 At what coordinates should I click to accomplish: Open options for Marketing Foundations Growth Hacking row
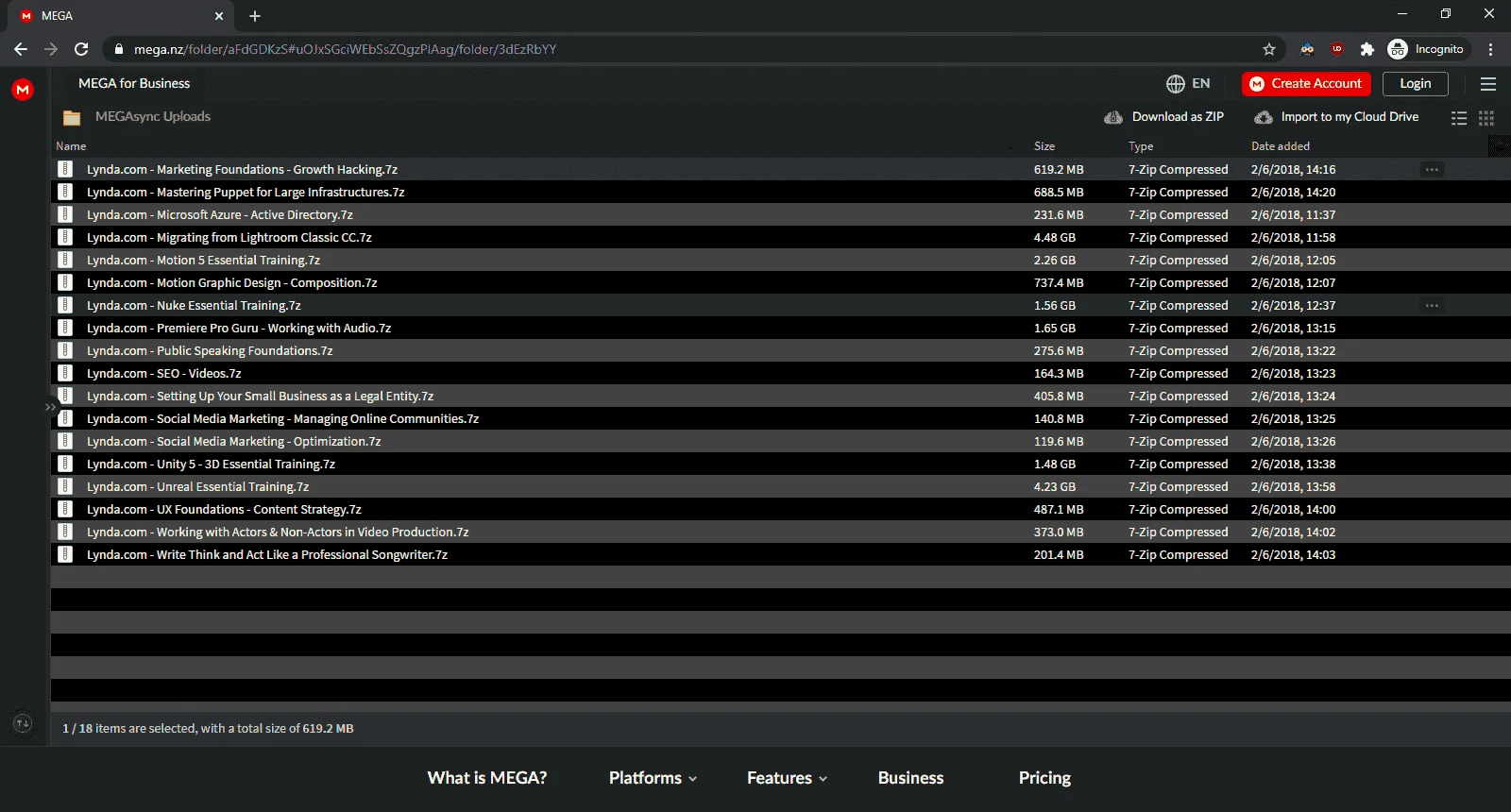coord(1432,170)
